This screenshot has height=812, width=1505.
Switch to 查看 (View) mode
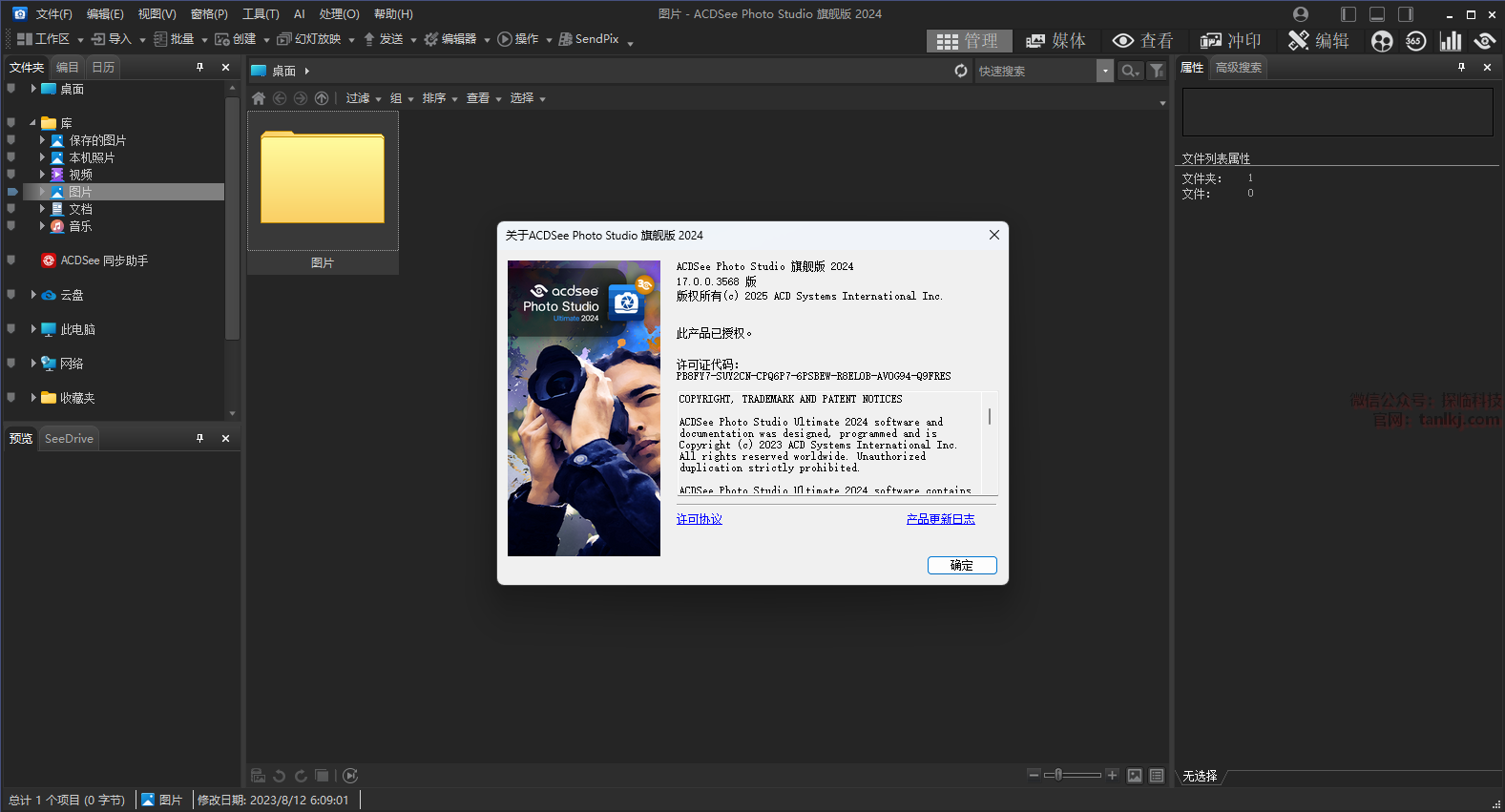(1143, 40)
